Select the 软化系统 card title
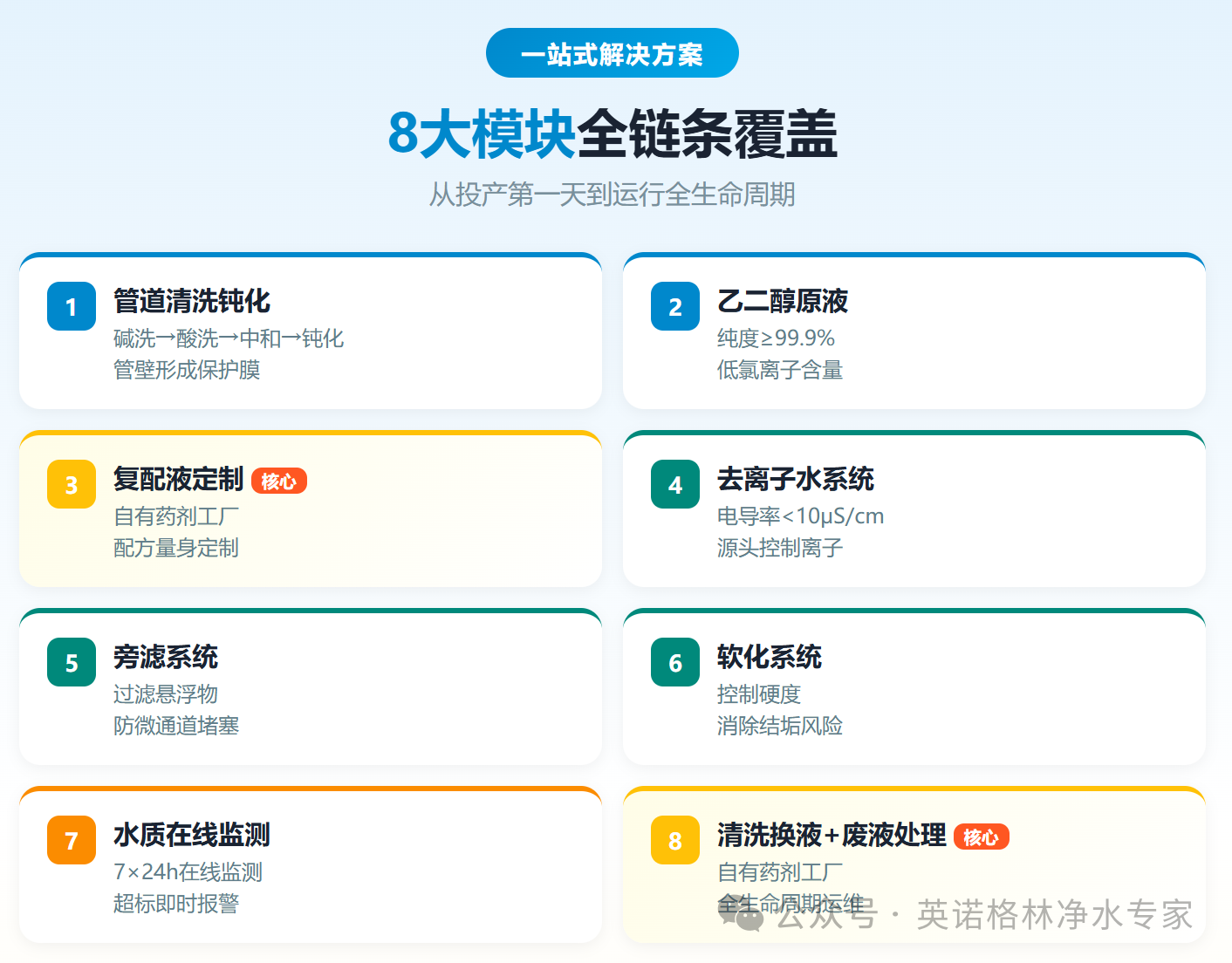The width and height of the screenshot is (1232, 963). [x=770, y=657]
